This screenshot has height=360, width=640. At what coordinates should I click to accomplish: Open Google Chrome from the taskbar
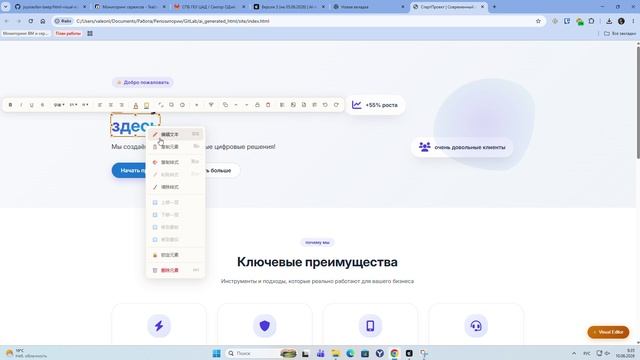pos(394,353)
